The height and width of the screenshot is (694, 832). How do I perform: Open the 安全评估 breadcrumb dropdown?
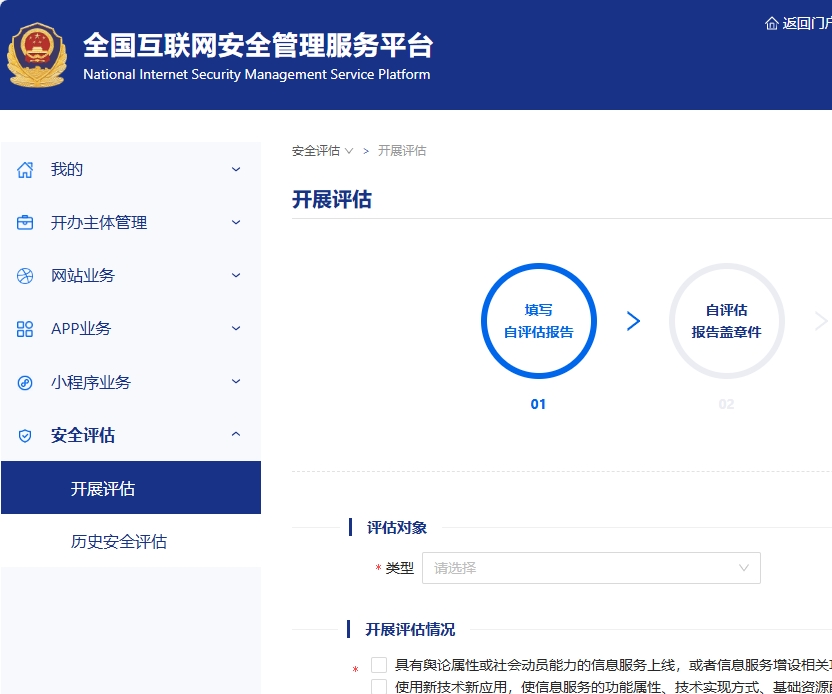tap(322, 151)
